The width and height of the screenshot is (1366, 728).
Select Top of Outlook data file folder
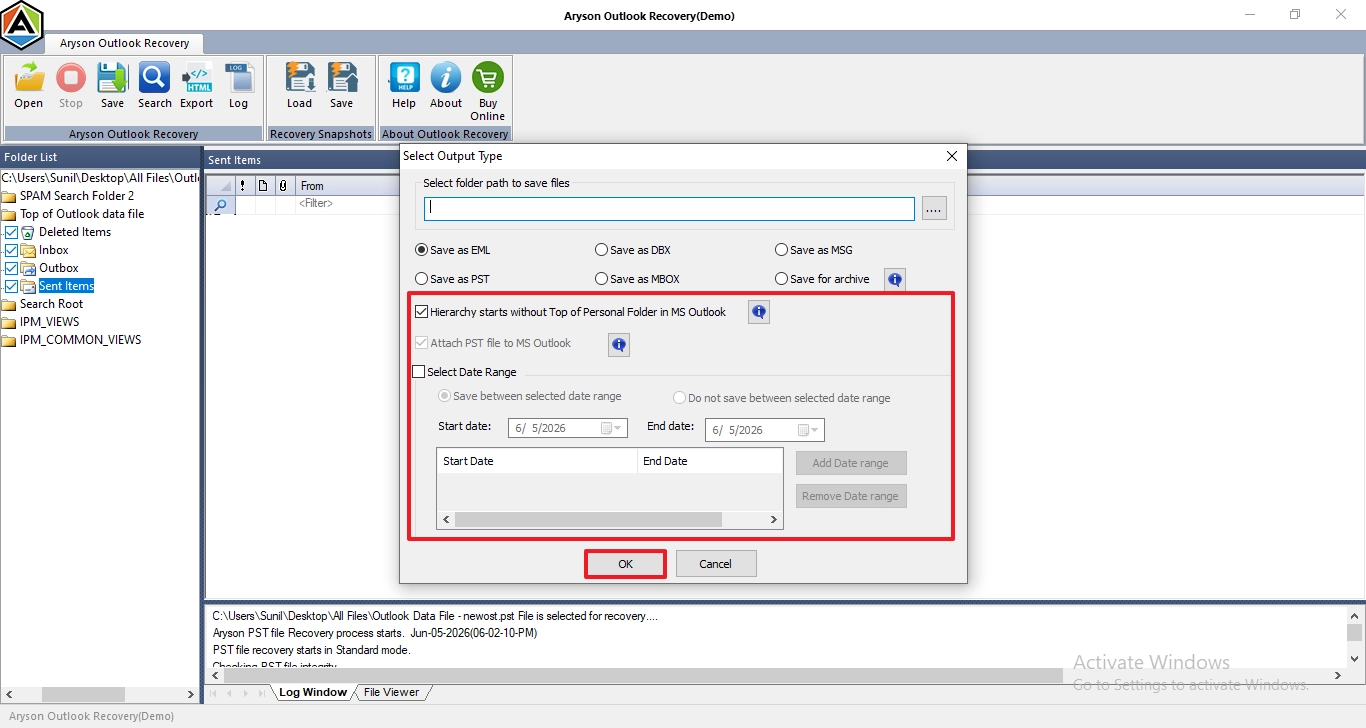coord(82,214)
